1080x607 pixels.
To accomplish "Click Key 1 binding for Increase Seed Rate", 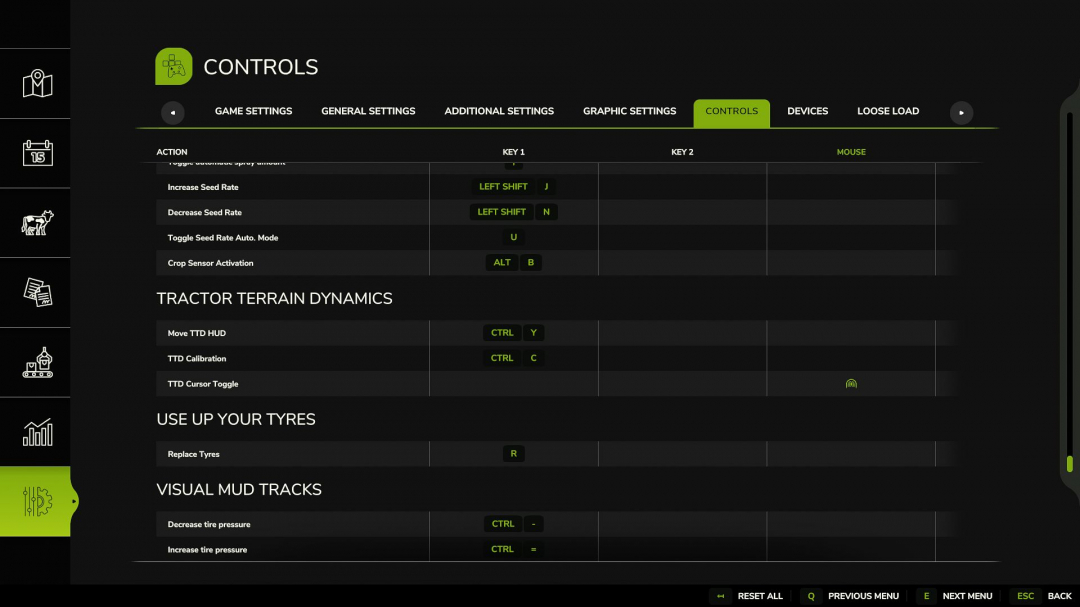I will [514, 187].
